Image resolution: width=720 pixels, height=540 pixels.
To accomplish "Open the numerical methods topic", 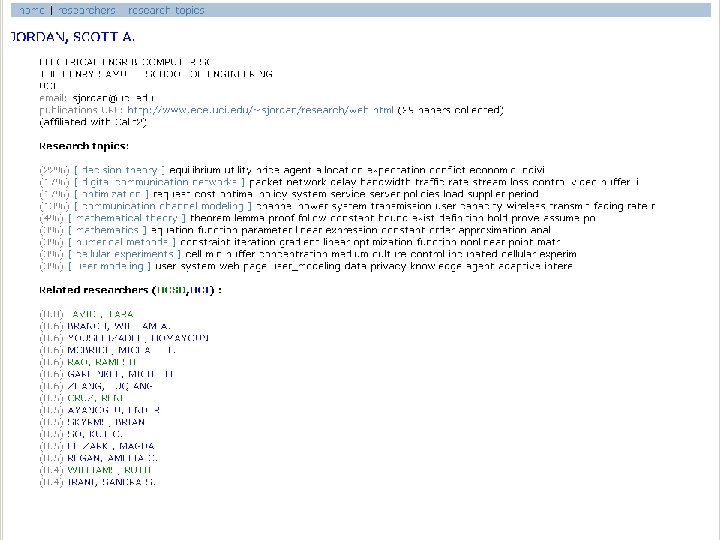I will tap(122, 242).
